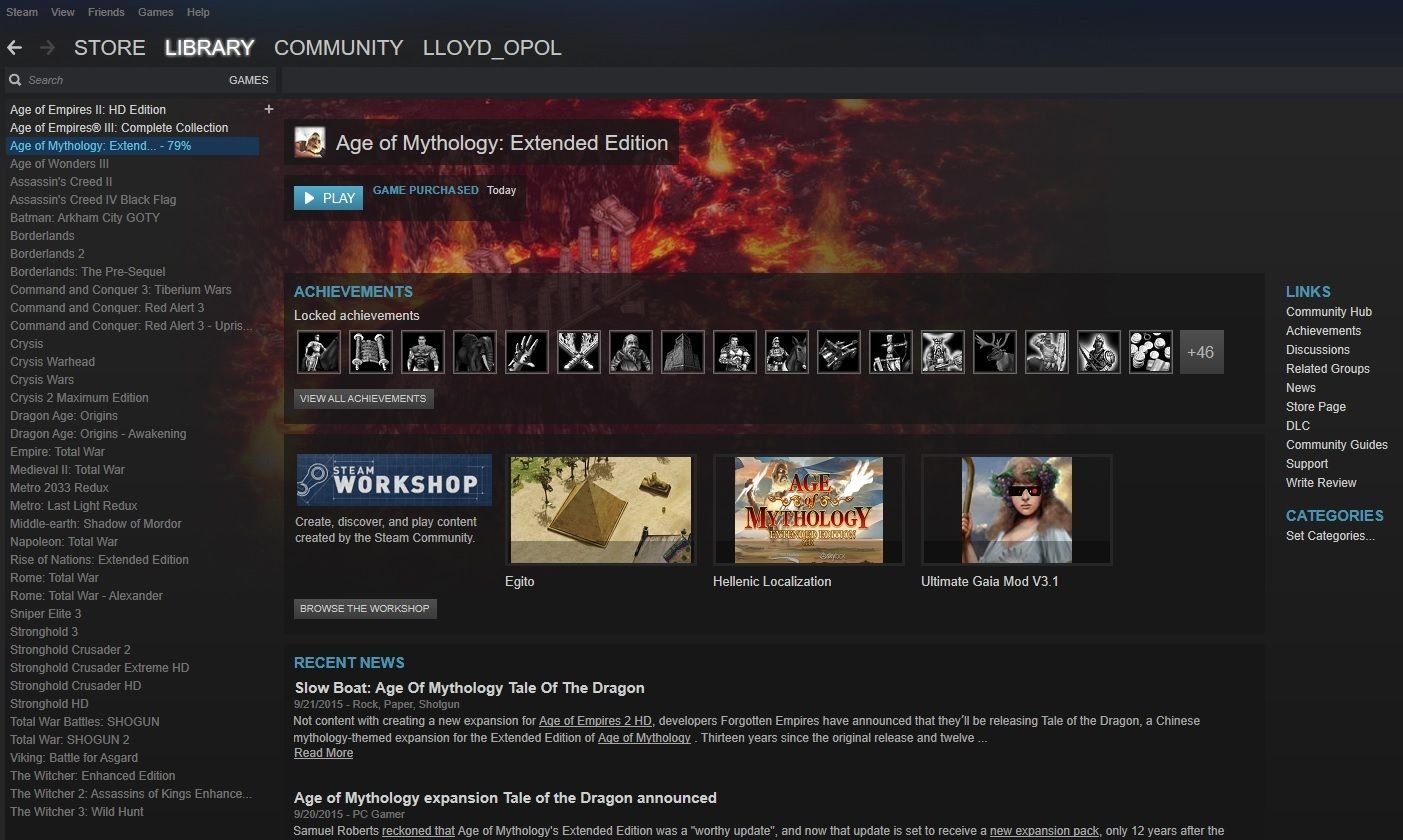The image size is (1403, 840).
Task: Click the magnifier icon in the search box
Action: pyautogui.click(x=15, y=80)
